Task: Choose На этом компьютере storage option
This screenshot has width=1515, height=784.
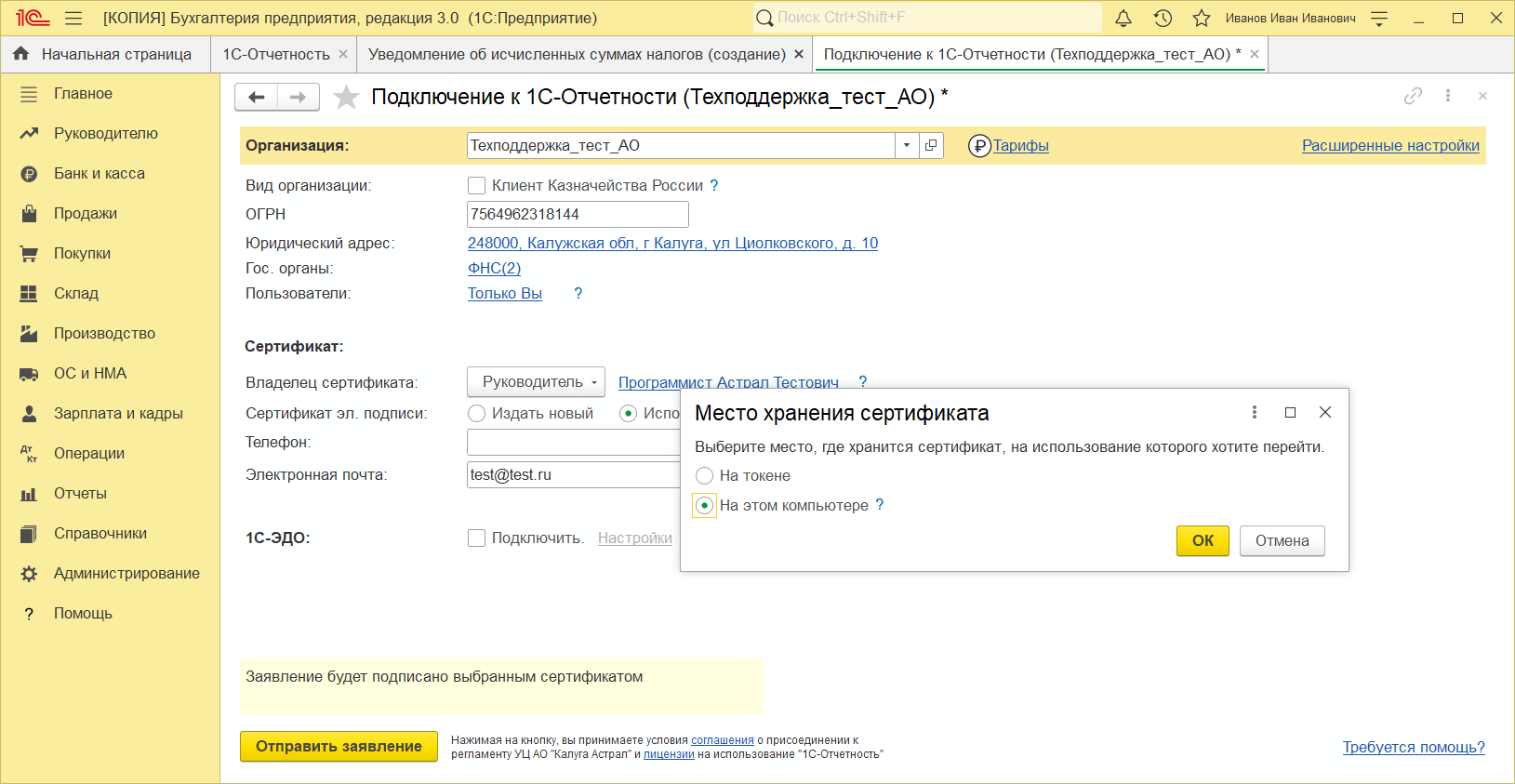Action: click(x=704, y=505)
